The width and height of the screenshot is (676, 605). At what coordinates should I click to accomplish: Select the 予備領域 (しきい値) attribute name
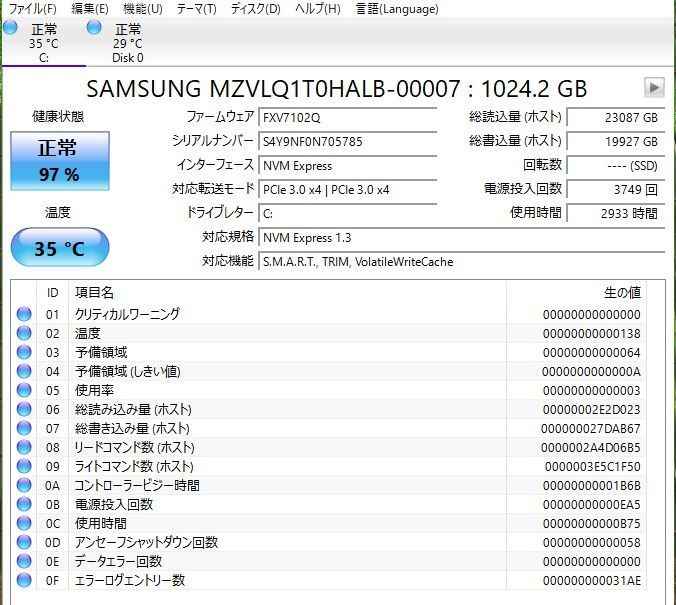128,371
